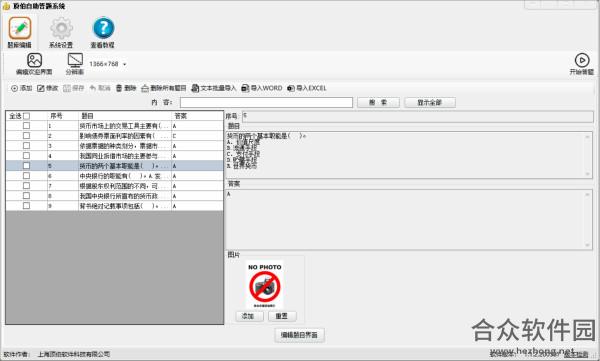The image size is (600, 361).
Task: Open the 1366×768 resolution dropdown
Action: click(x=125, y=64)
